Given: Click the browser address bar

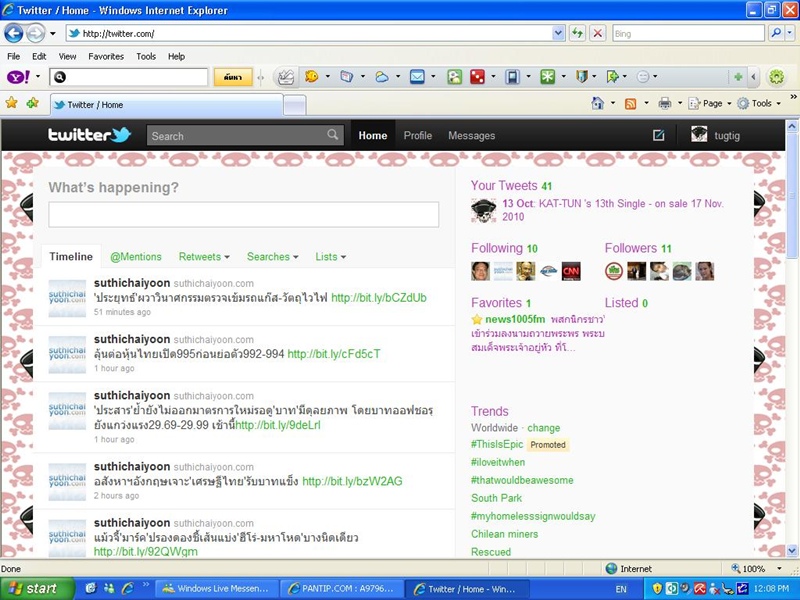Looking at the screenshot, I should click(x=309, y=34).
